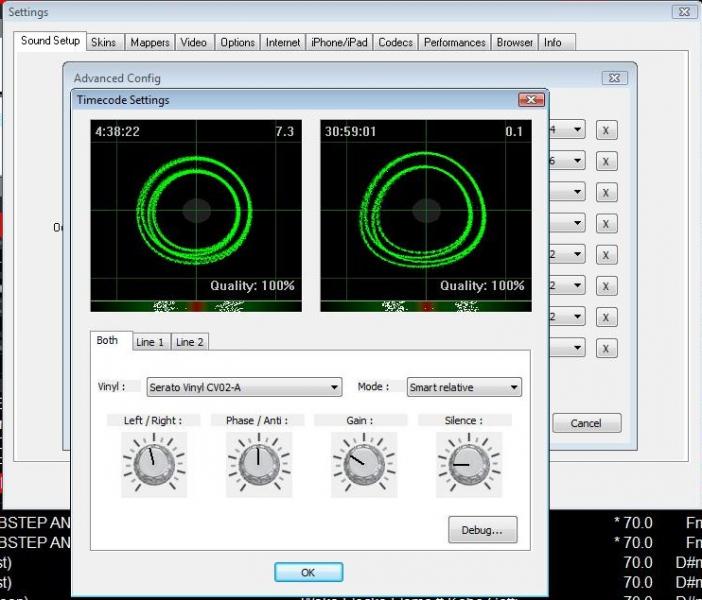
Task: Open the iPhone/iPad tab
Action: tap(339, 42)
